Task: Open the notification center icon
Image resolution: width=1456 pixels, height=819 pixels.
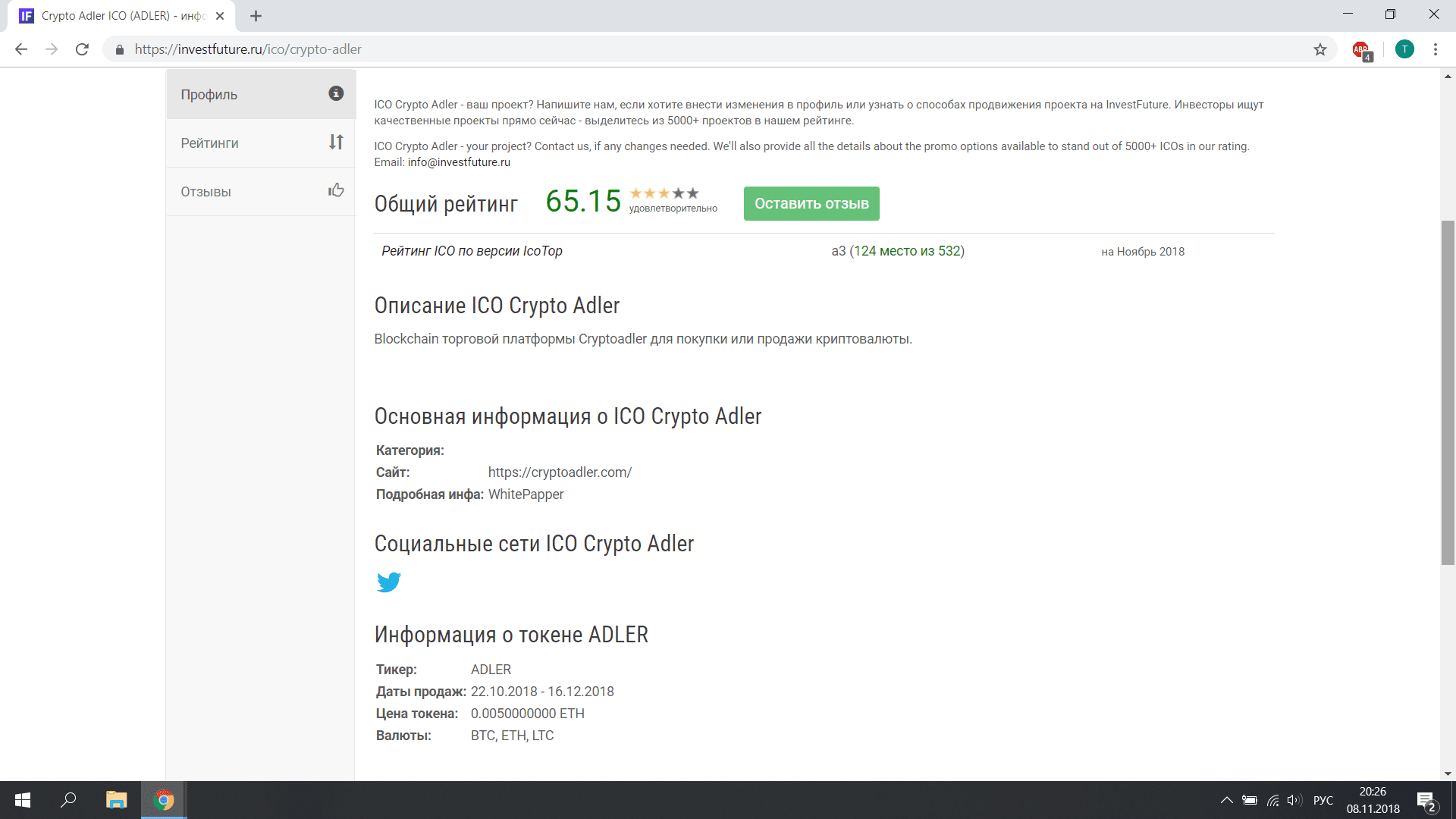Action: (1426, 801)
